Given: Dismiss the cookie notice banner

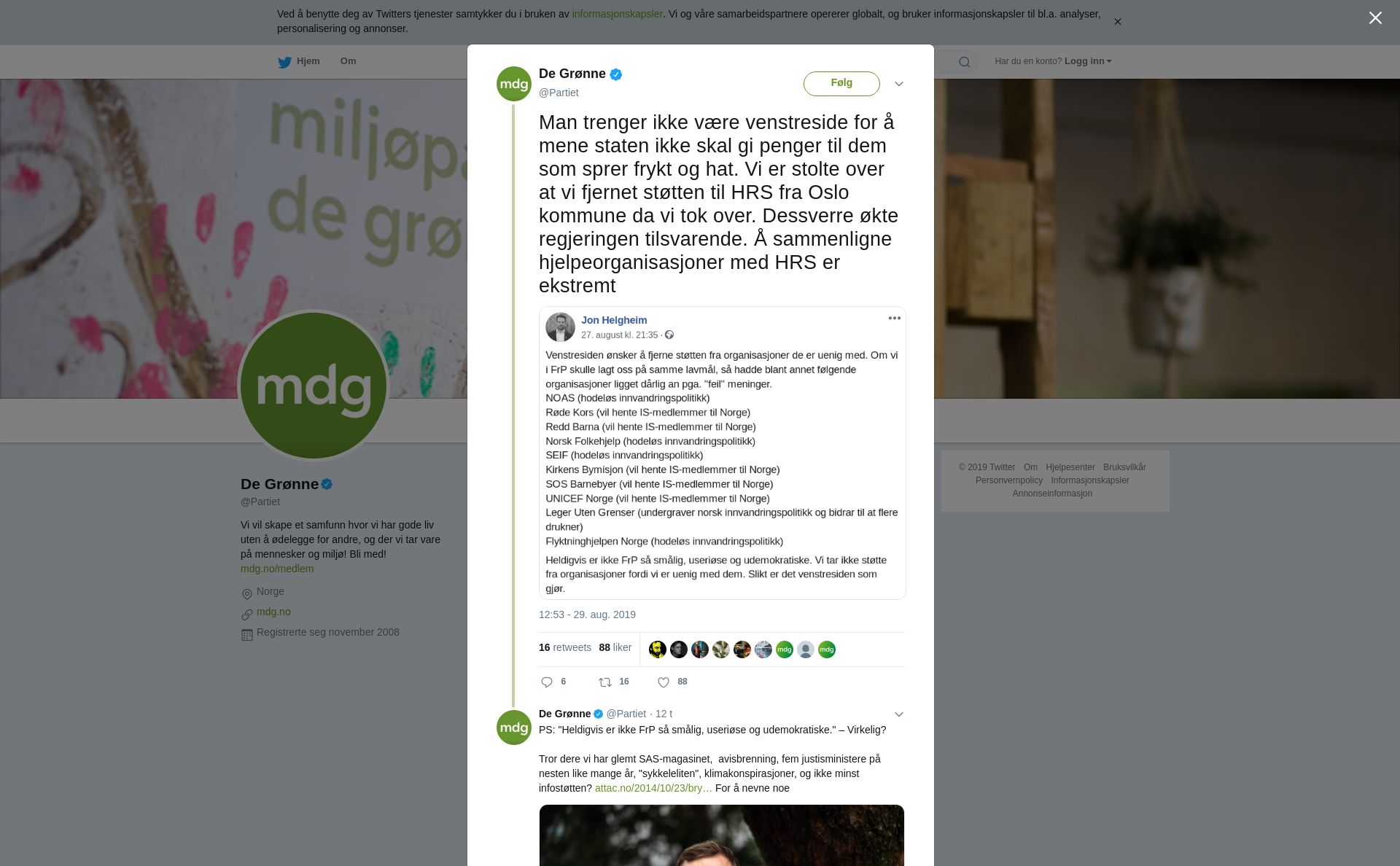Looking at the screenshot, I should click(1117, 22).
